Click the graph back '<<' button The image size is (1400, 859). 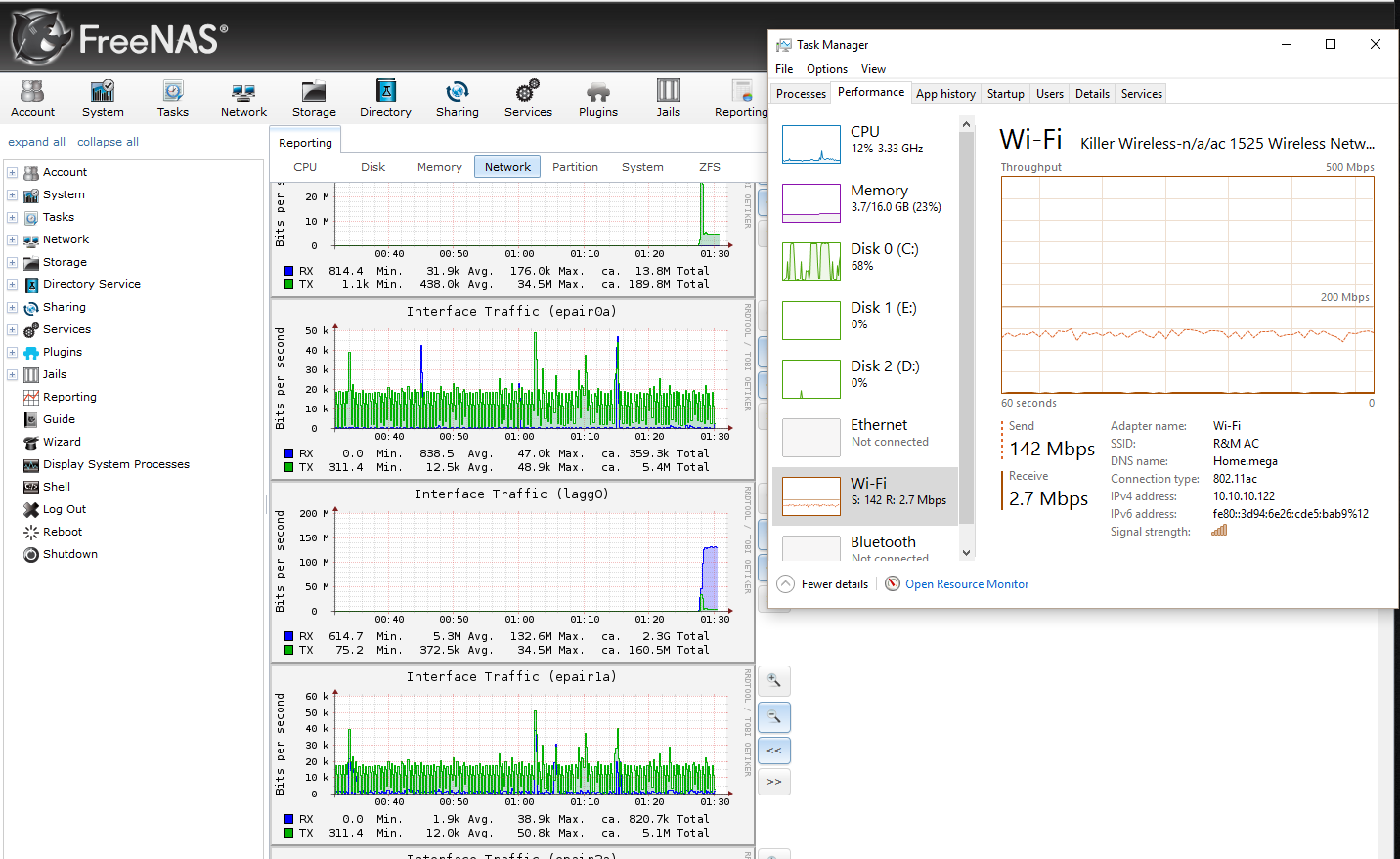[x=774, y=751]
